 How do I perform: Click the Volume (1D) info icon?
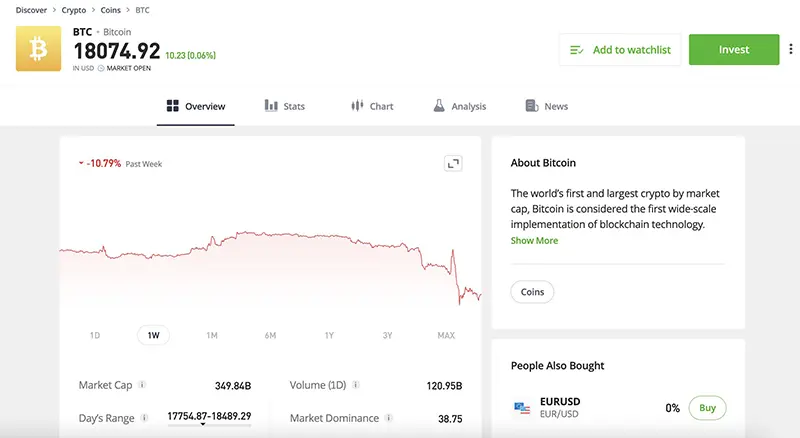(x=356, y=384)
